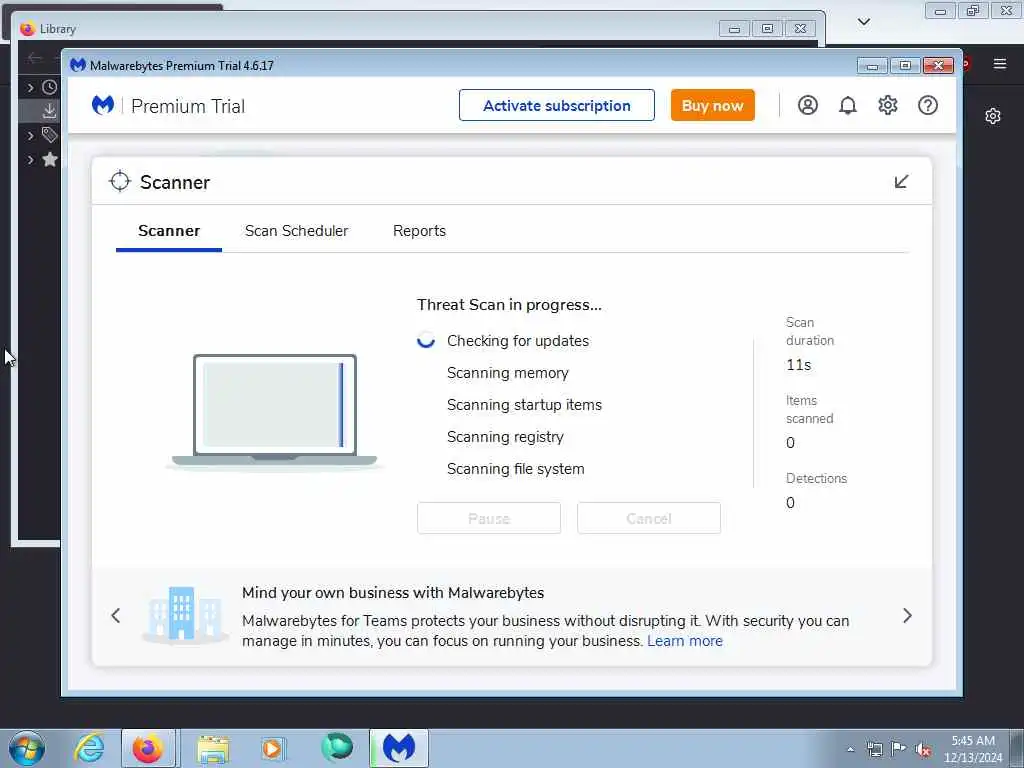Launch Internet Explorer from taskbar

point(89,748)
